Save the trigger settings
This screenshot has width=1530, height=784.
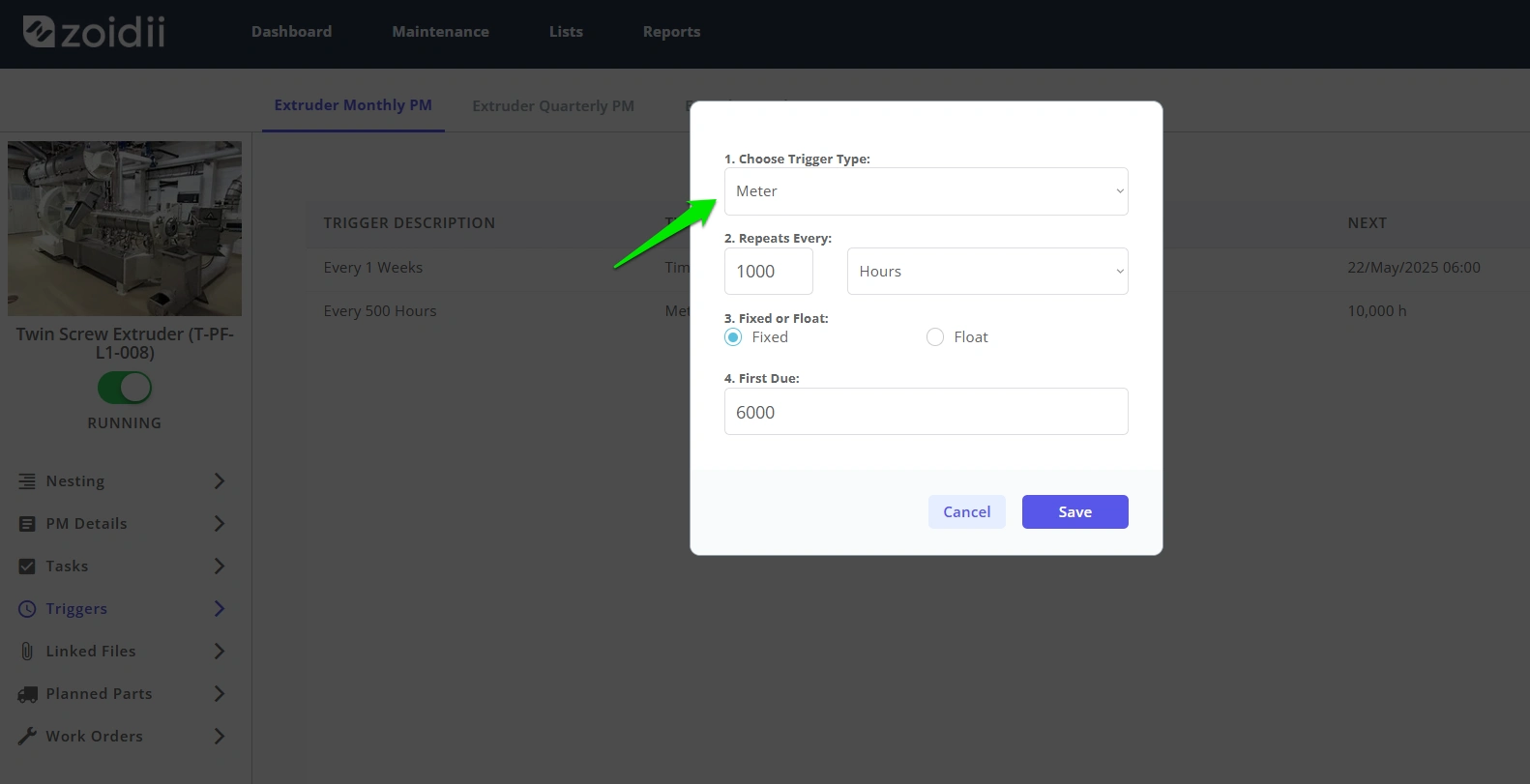[x=1075, y=512]
